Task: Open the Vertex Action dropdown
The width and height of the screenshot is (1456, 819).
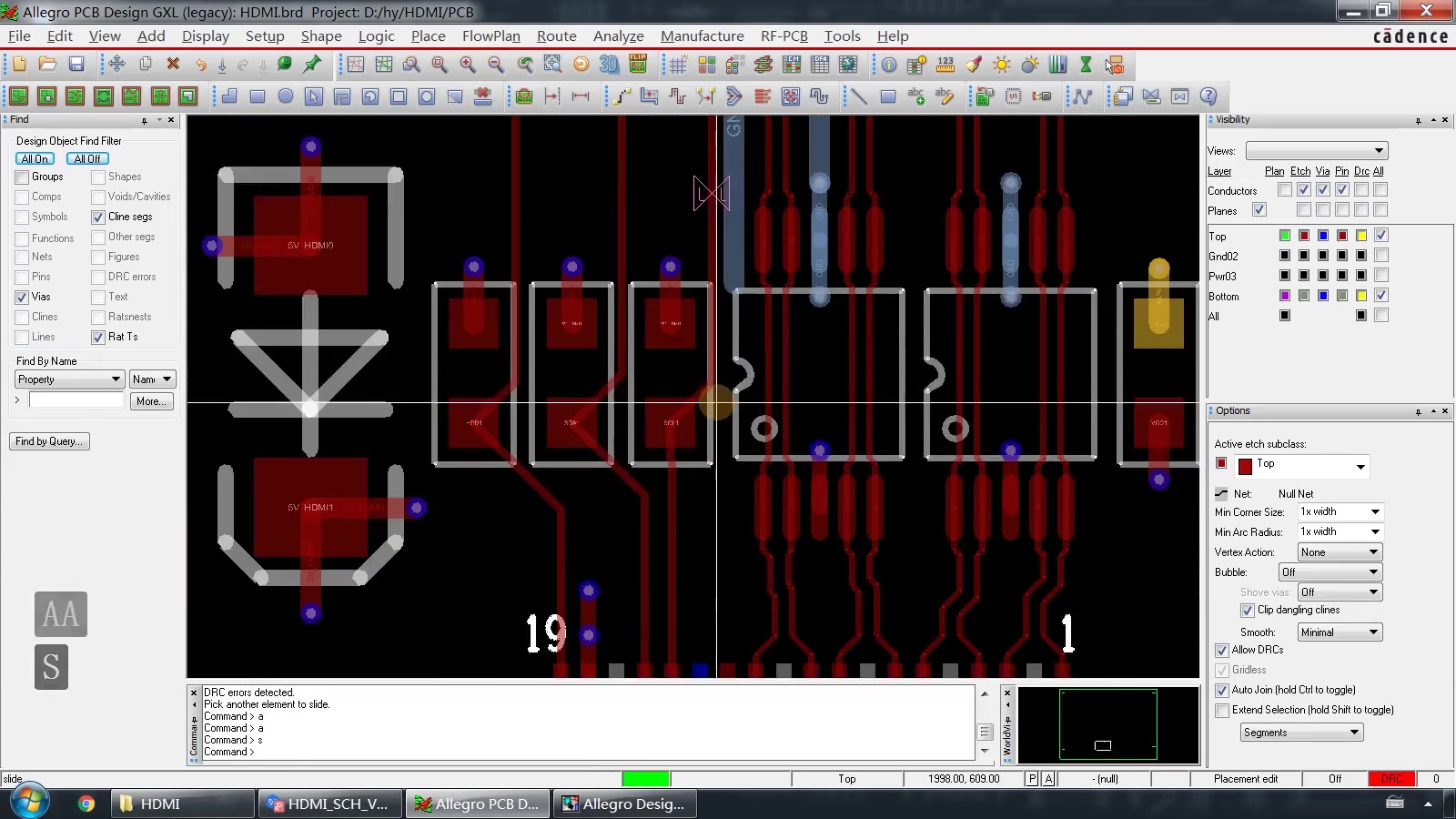Action: 1340,552
